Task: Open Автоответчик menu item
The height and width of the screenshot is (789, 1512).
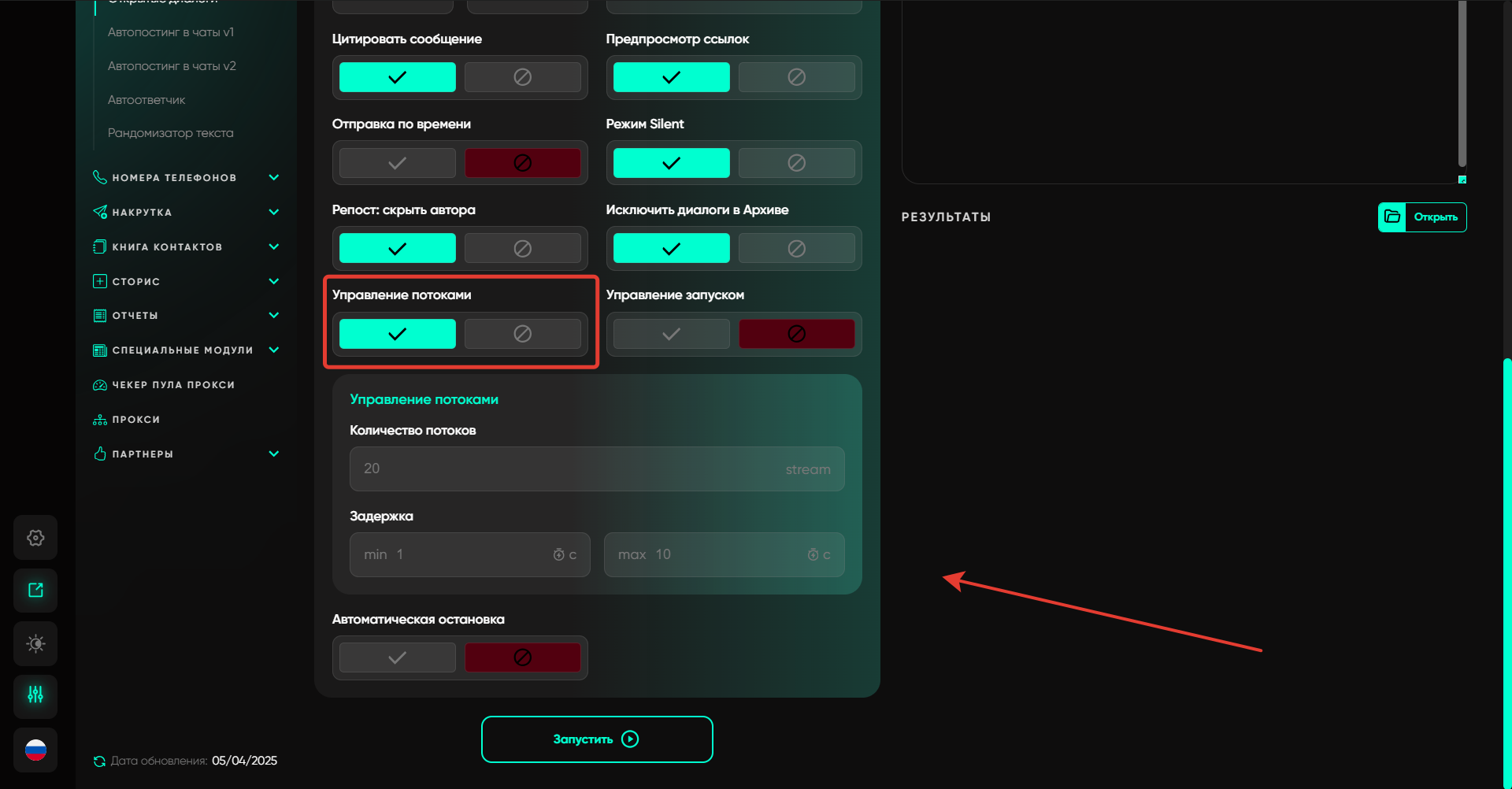Action: pos(146,100)
